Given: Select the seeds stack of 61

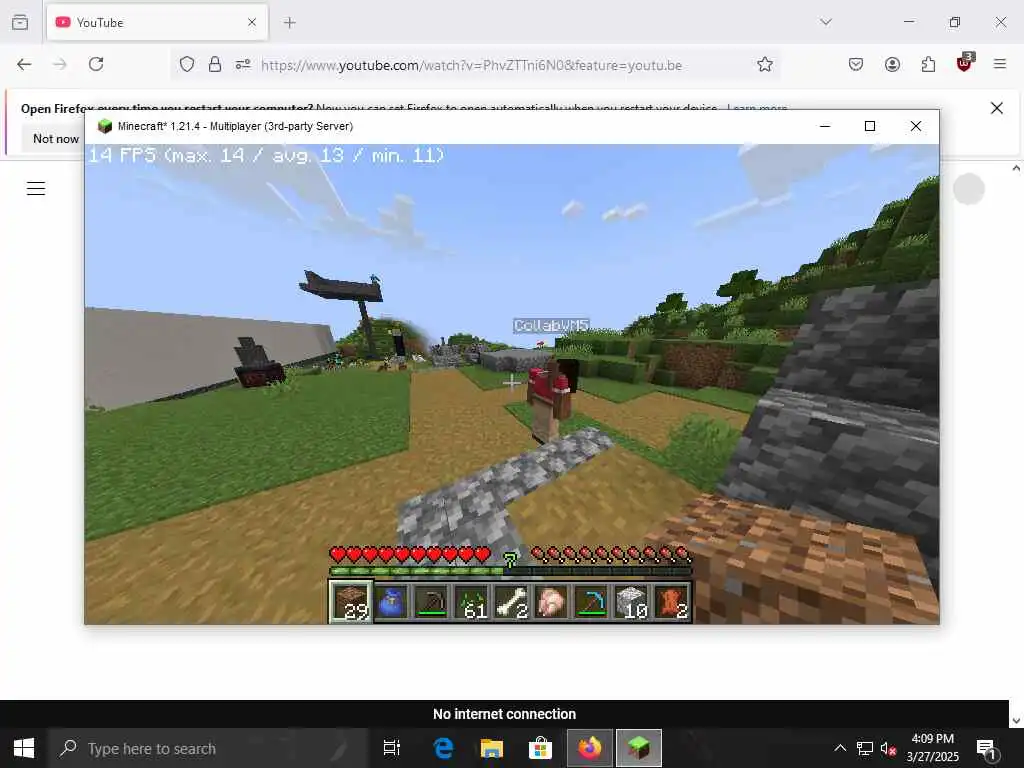Looking at the screenshot, I should point(472,601).
